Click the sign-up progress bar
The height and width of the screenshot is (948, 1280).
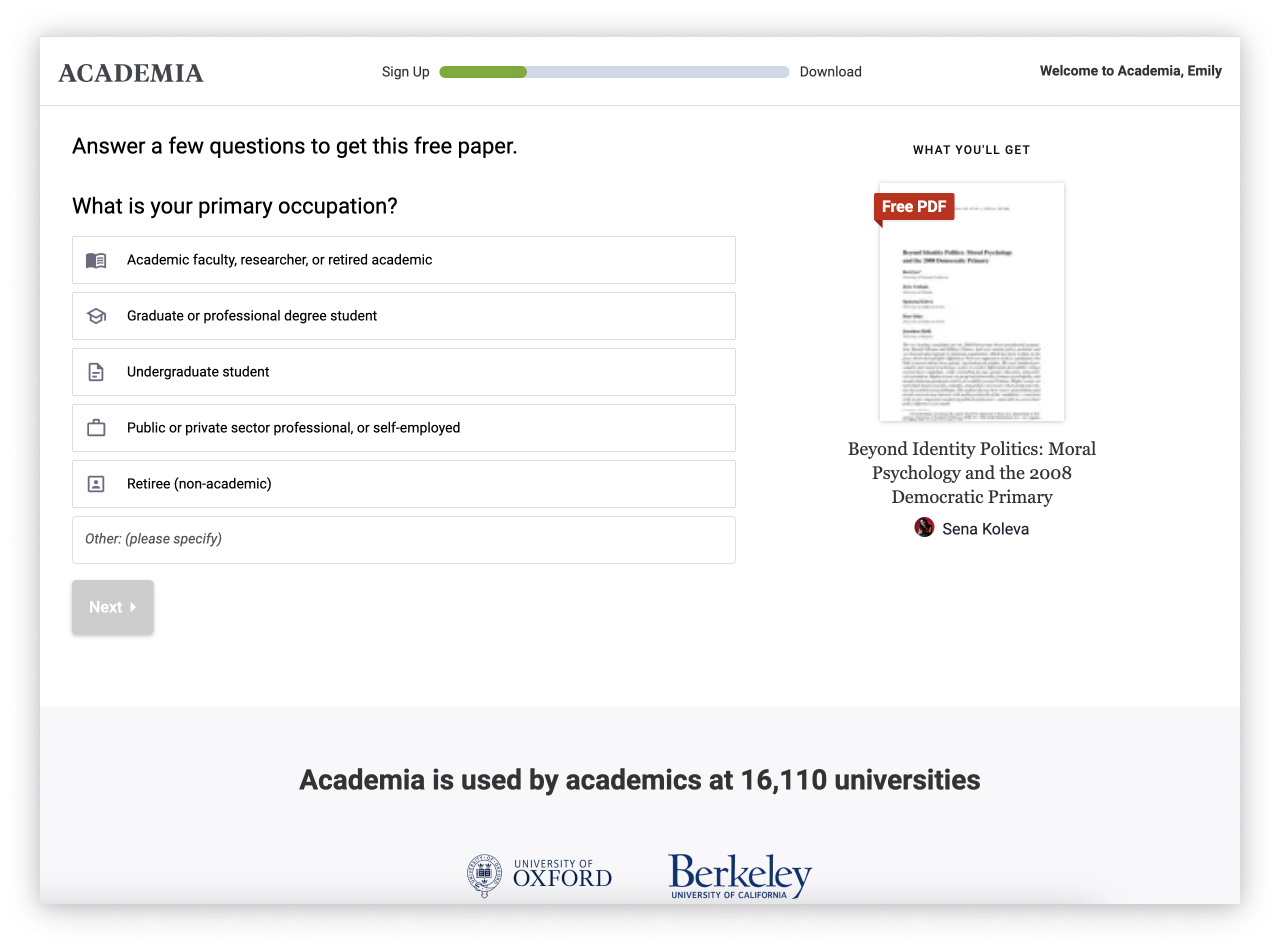pos(614,72)
